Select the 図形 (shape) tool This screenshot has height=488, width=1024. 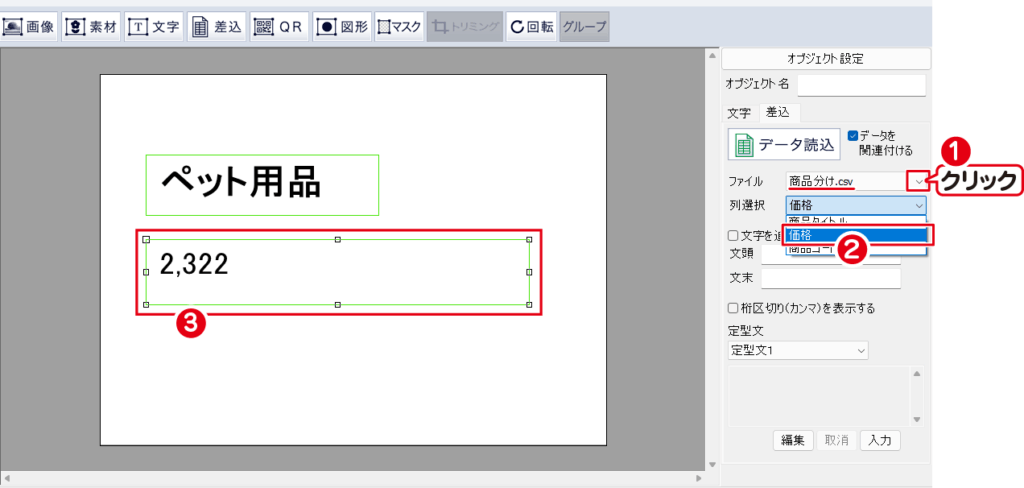[x=341, y=27]
